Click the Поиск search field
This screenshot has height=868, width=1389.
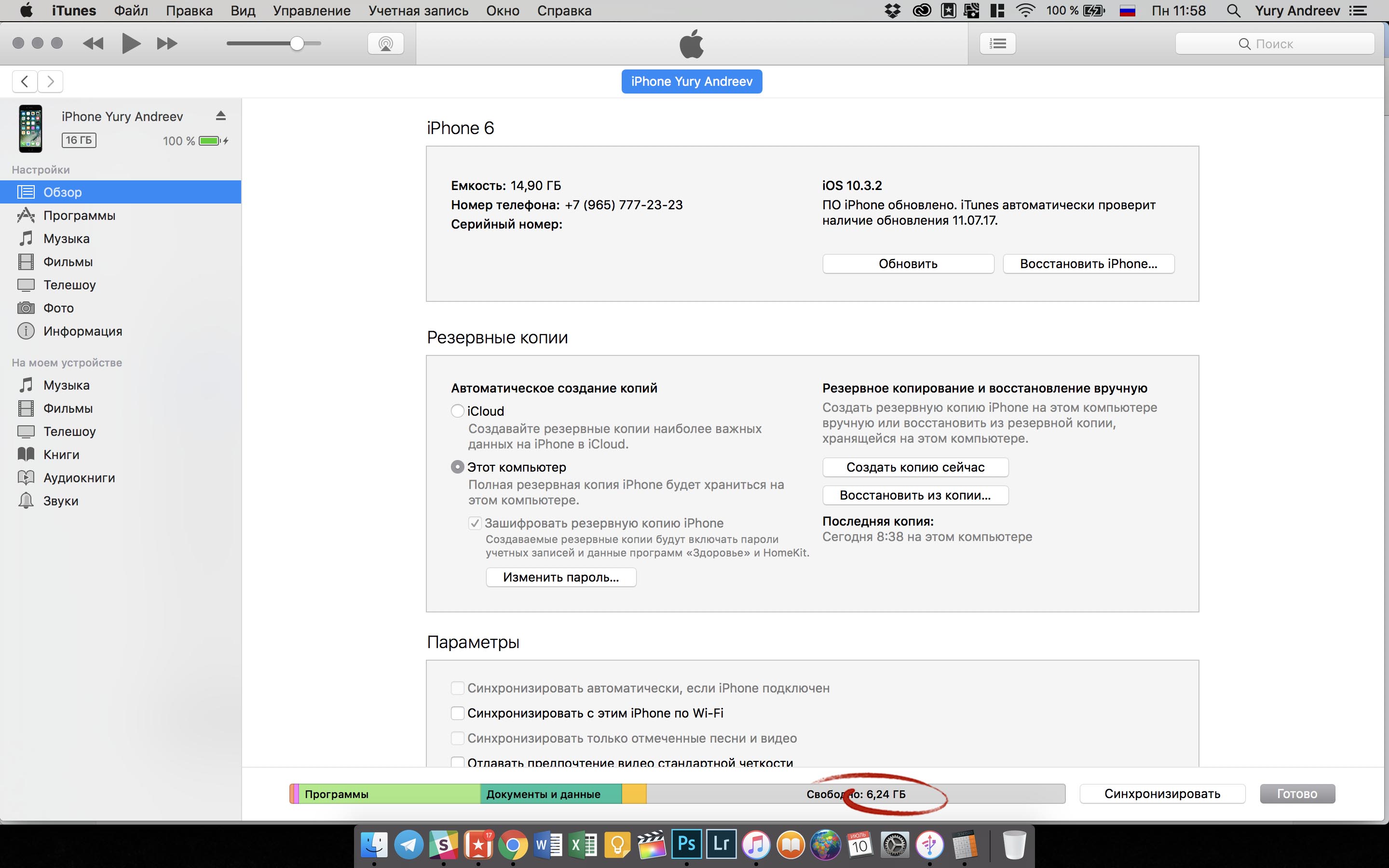(x=1274, y=43)
